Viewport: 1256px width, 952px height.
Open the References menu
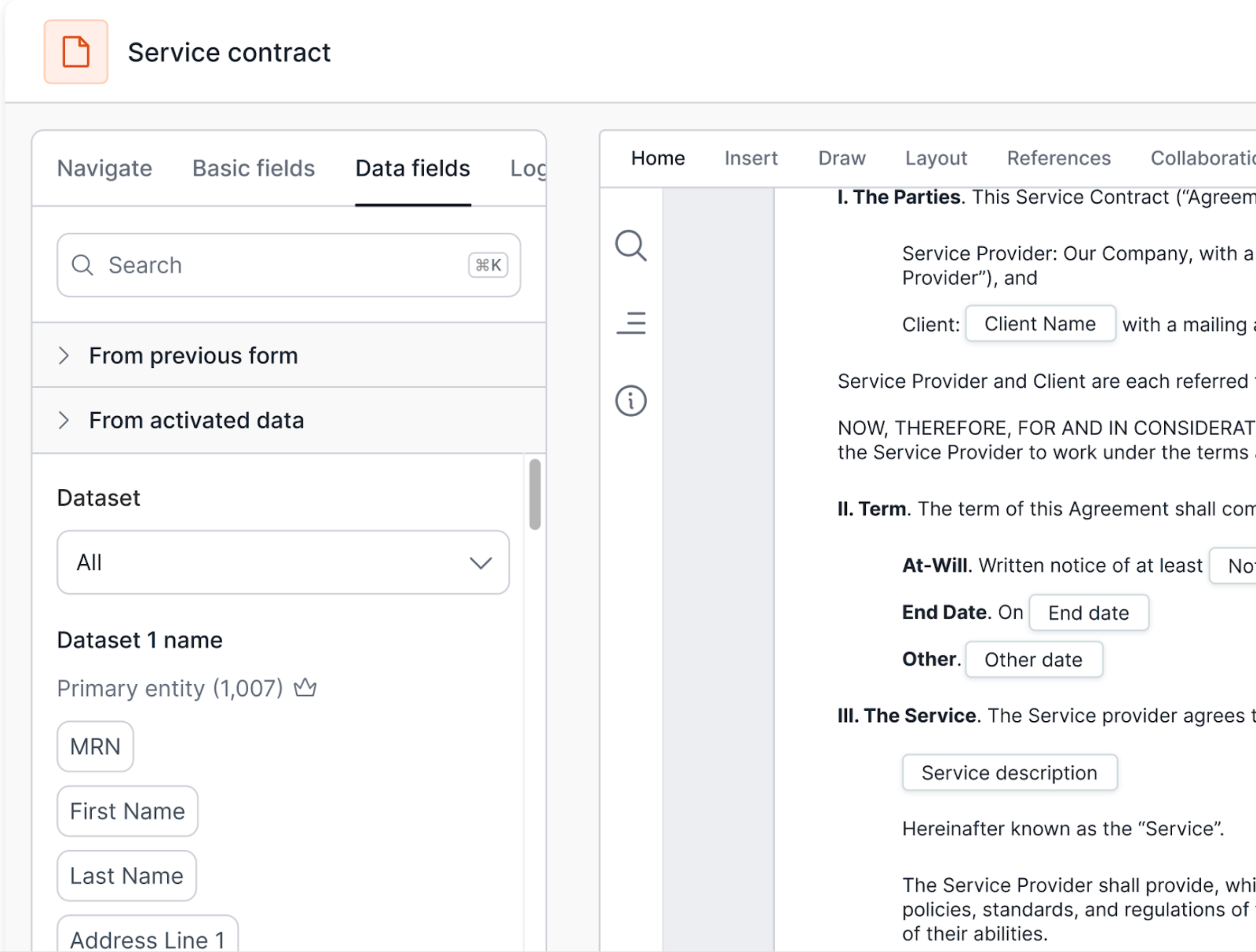(1059, 158)
